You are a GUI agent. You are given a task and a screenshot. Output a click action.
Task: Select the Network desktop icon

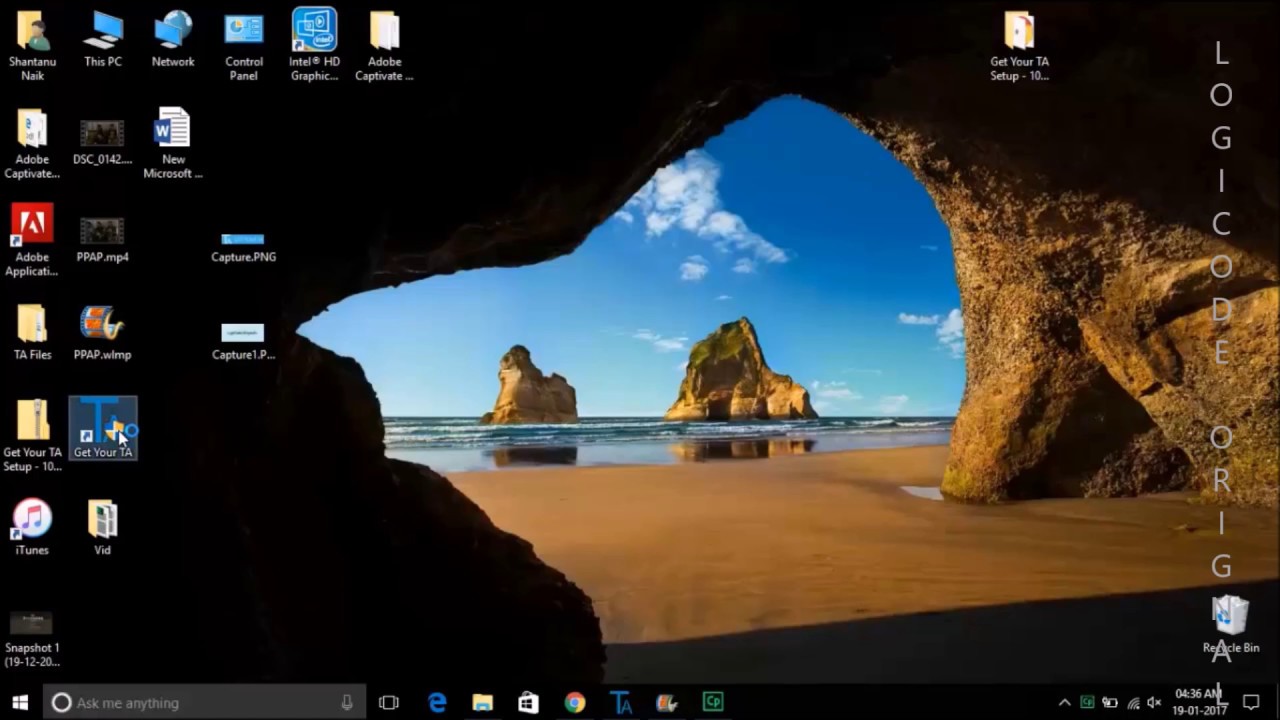(173, 41)
